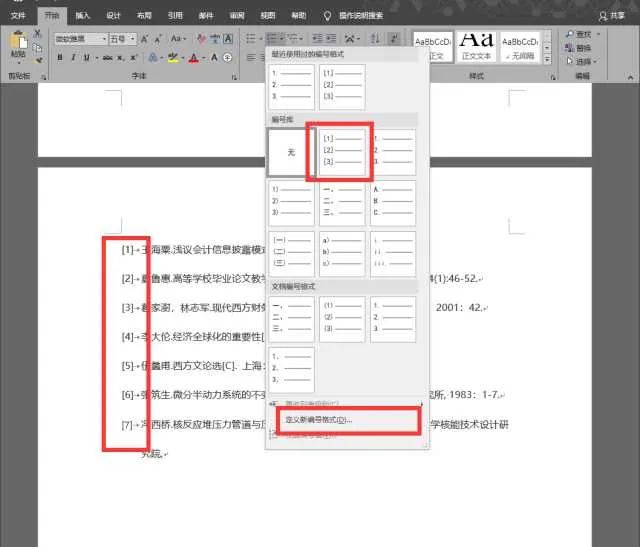Click the Share button
Image resolution: width=640 pixels, height=547 pixels.
tap(611, 16)
